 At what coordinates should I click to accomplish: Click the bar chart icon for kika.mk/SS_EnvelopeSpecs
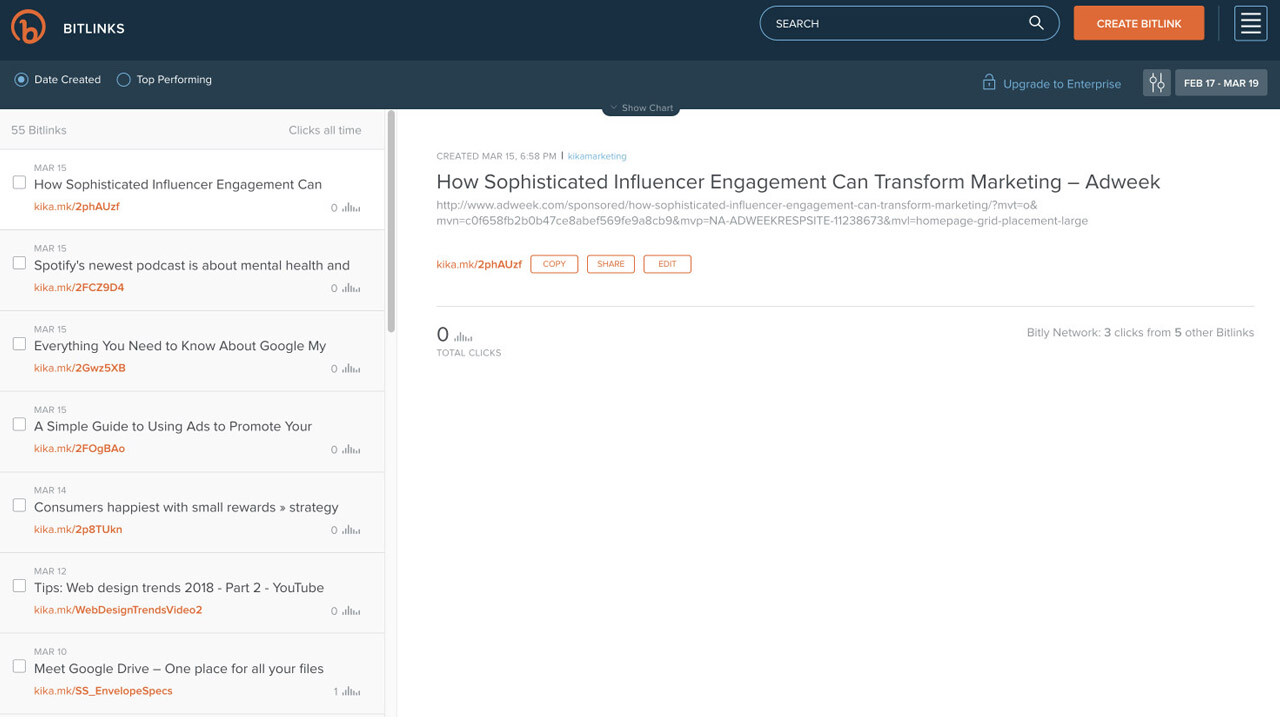point(351,691)
